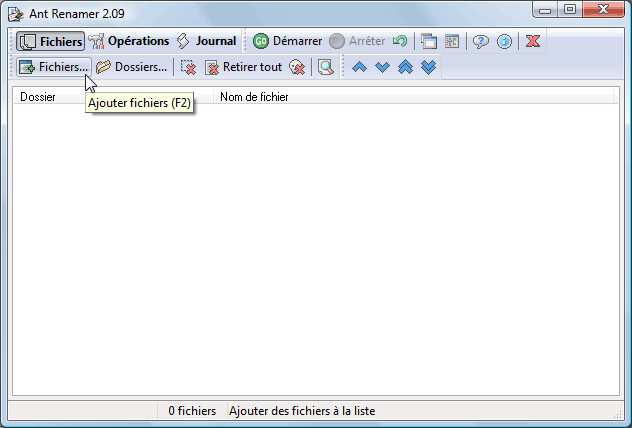The height and width of the screenshot is (428, 632).
Task: Switch to the Fichiers tab
Action: point(51,41)
